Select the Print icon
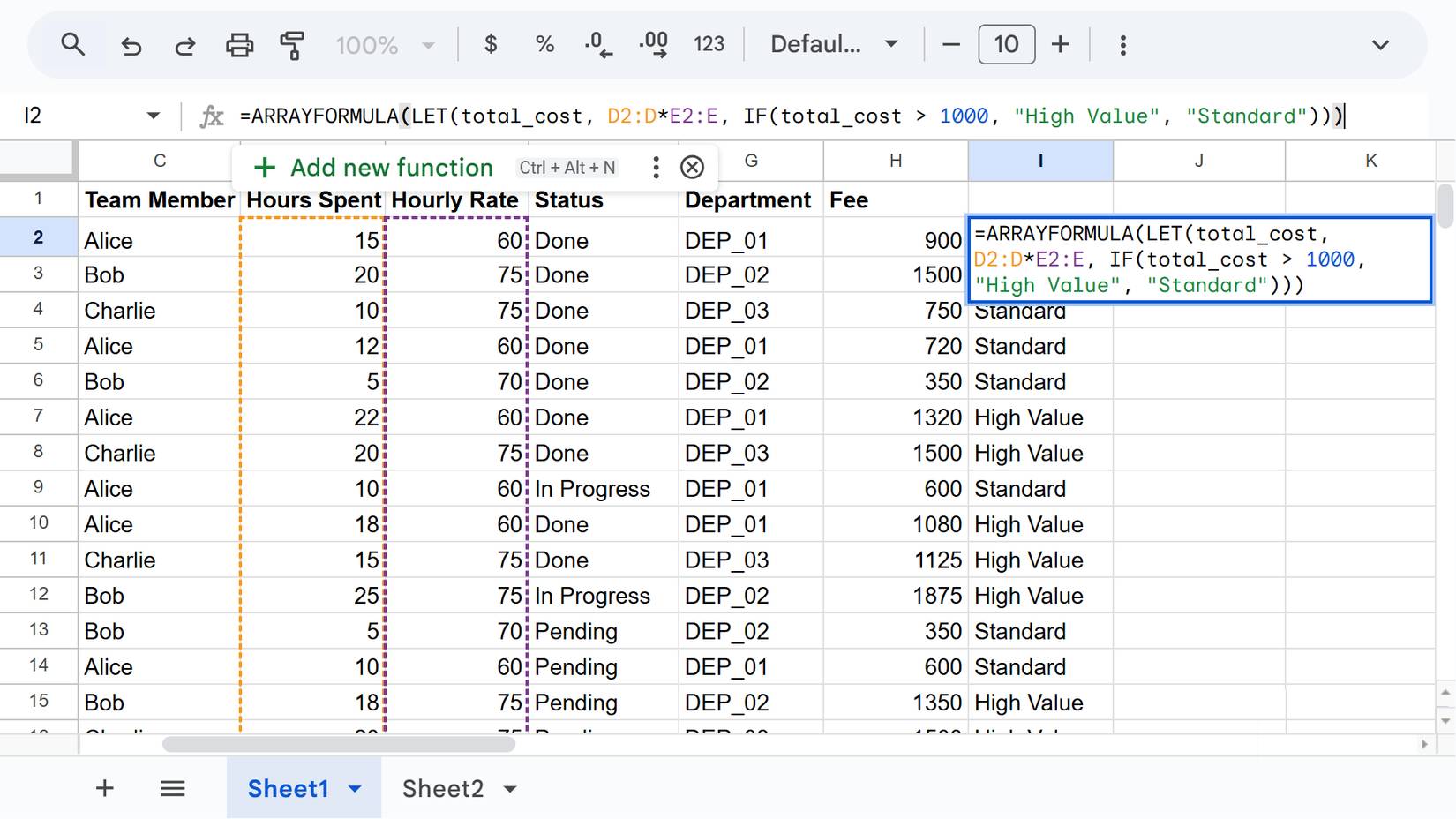 tap(239, 44)
